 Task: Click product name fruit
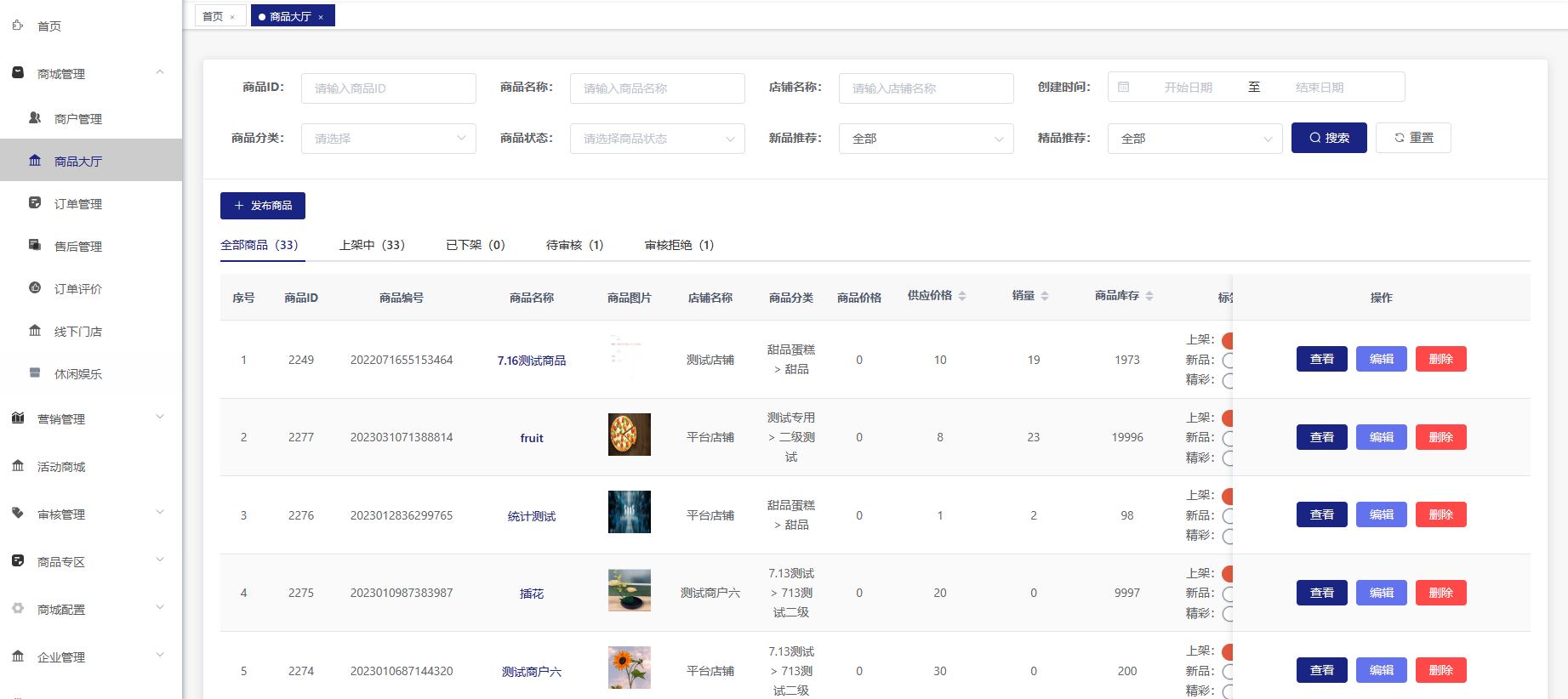click(x=532, y=438)
